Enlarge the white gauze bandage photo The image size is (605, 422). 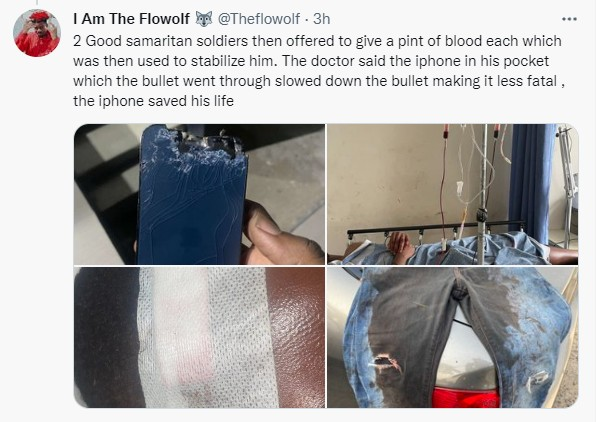click(x=199, y=338)
